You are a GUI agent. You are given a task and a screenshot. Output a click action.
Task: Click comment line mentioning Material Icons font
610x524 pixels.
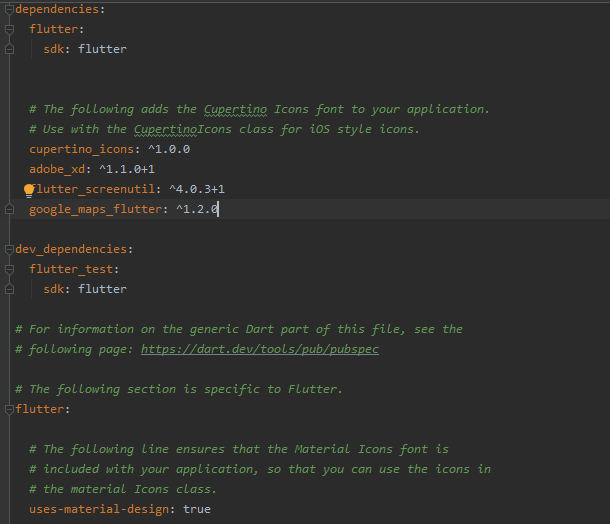pos(239,449)
